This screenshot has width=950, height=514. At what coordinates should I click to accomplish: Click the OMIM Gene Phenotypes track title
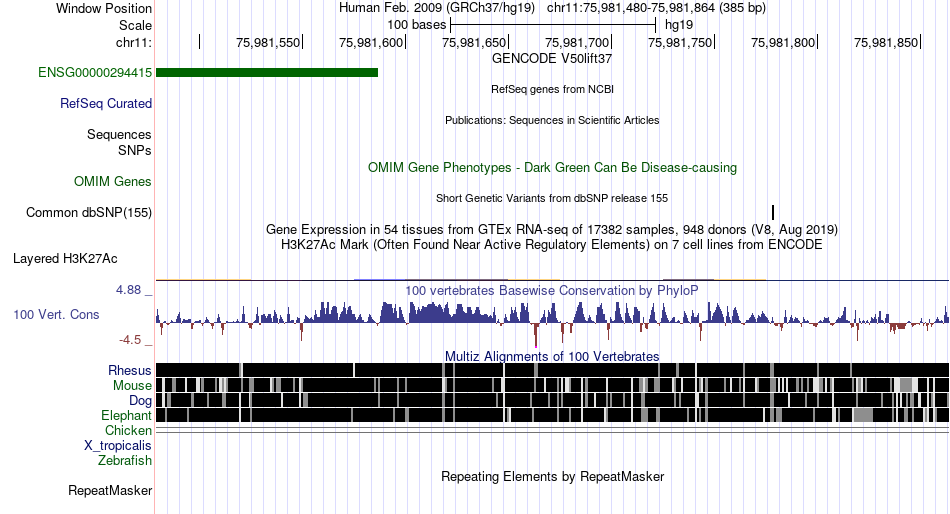pyautogui.click(x=552, y=167)
